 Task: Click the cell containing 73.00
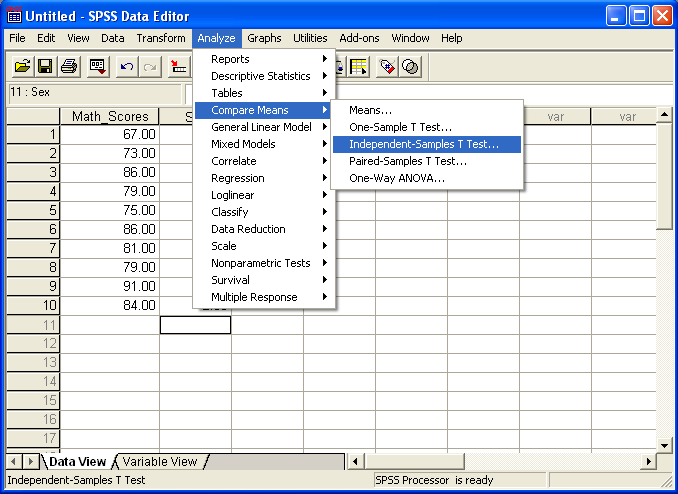(109, 153)
